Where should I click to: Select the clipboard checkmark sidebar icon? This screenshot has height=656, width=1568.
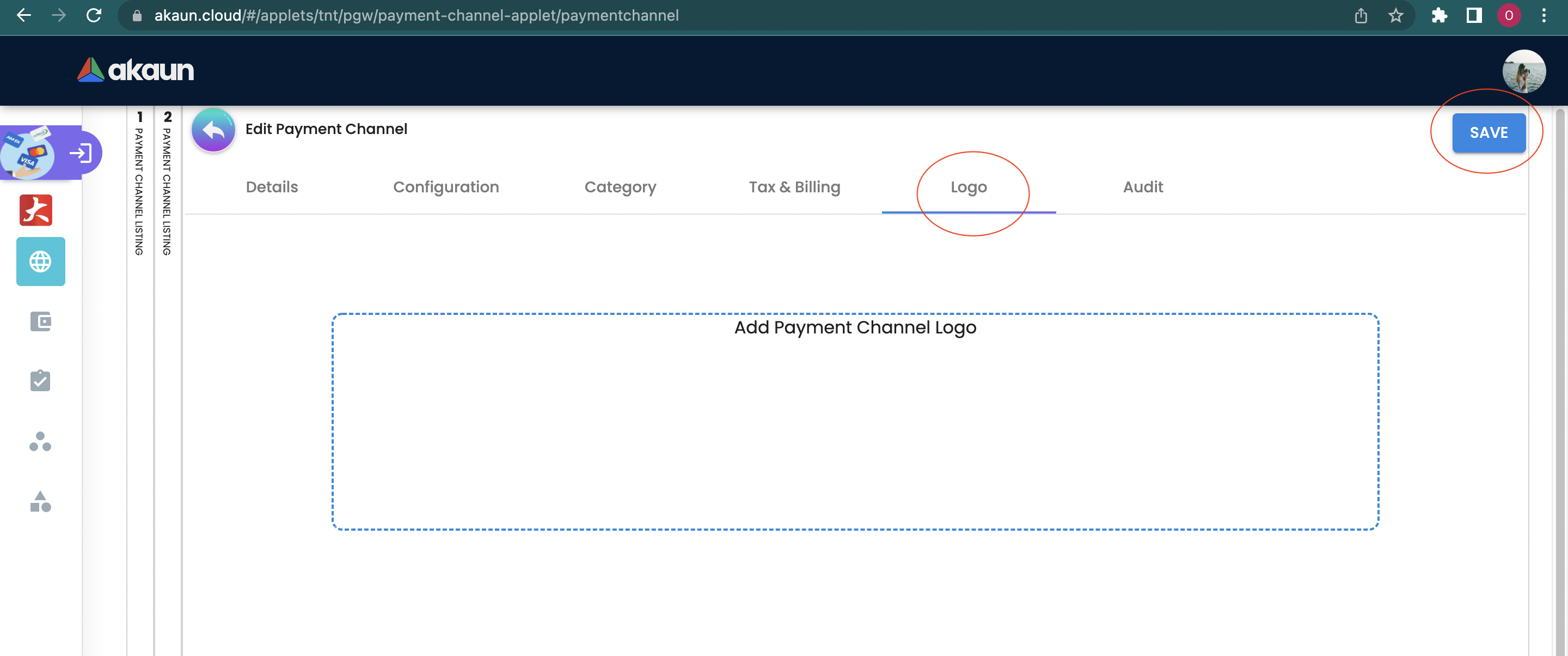[x=40, y=381]
